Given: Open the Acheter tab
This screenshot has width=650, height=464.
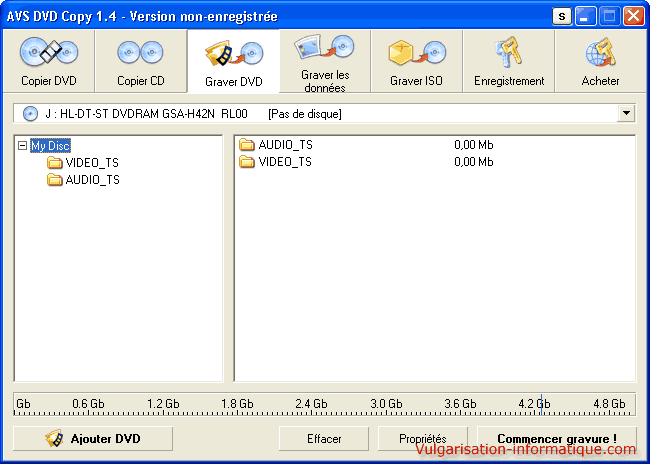Looking at the screenshot, I should tap(601, 61).
